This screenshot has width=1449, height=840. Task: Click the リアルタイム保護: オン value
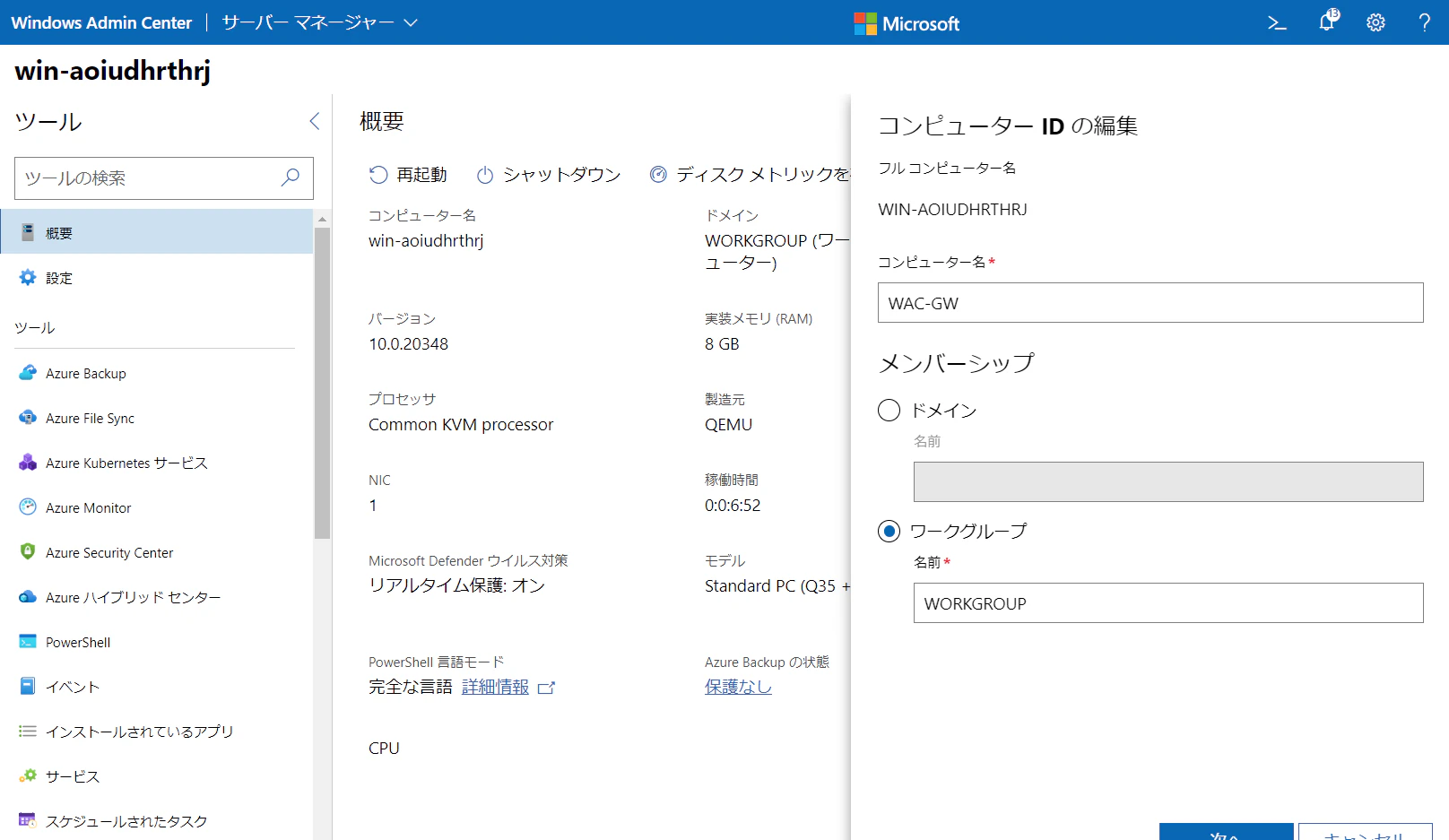456,585
